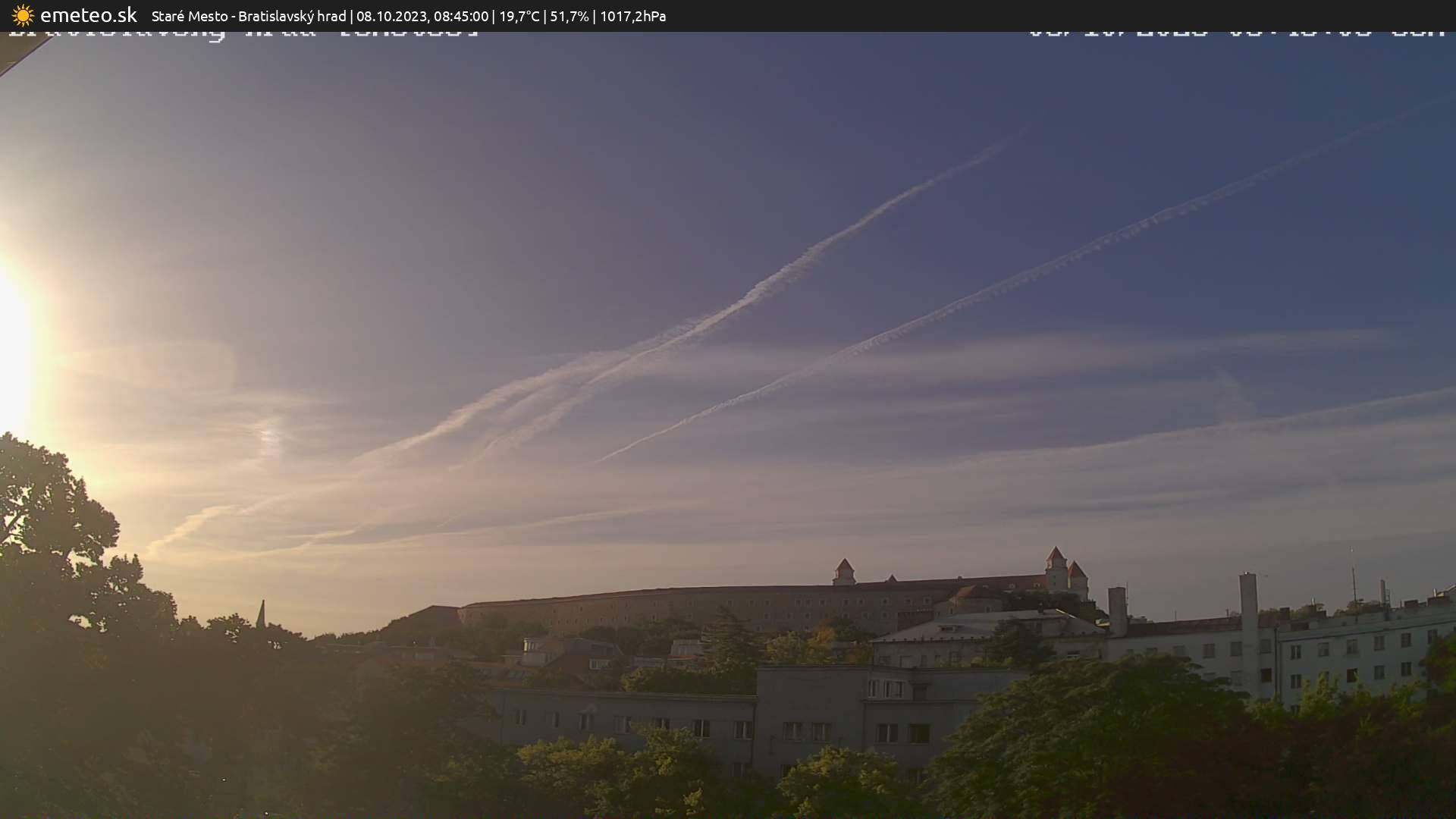Select the 1017,2hPa pressure reading
This screenshot has height=819, width=1456.
click(632, 16)
